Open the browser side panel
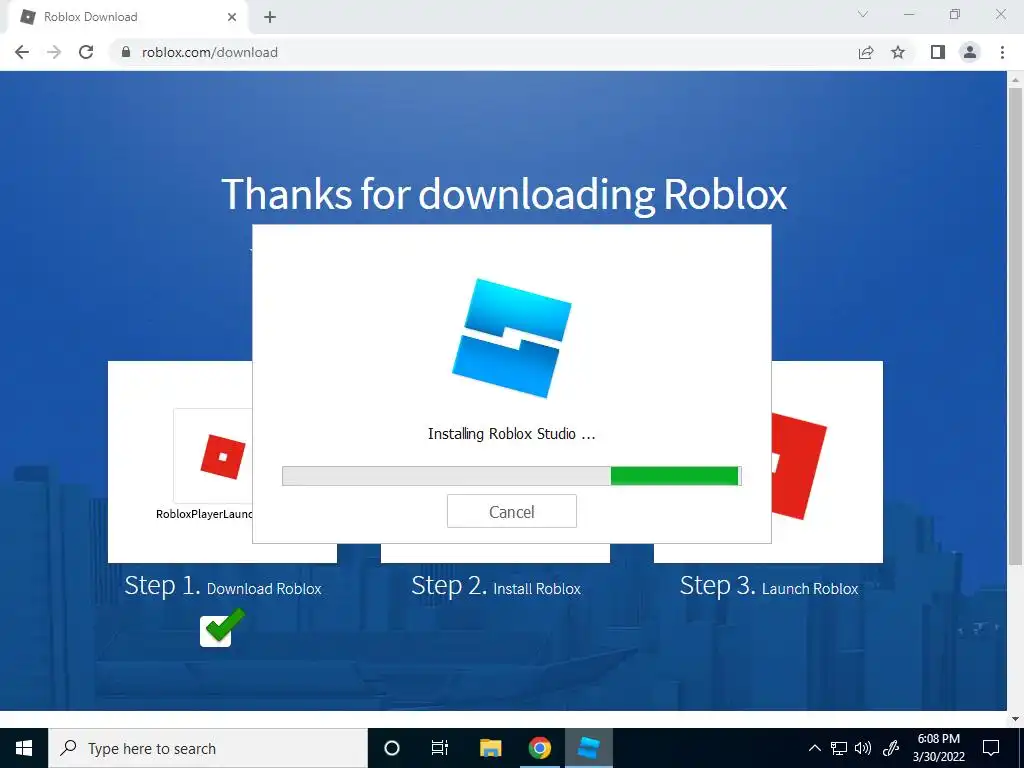Screen dimensions: 1024x768 coord(938,52)
